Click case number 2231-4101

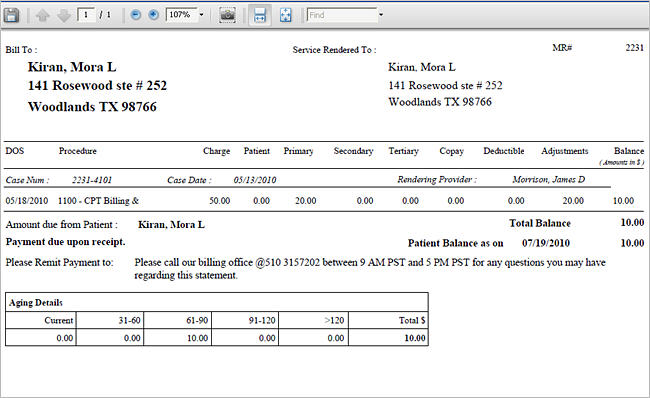pyautogui.click(x=92, y=180)
